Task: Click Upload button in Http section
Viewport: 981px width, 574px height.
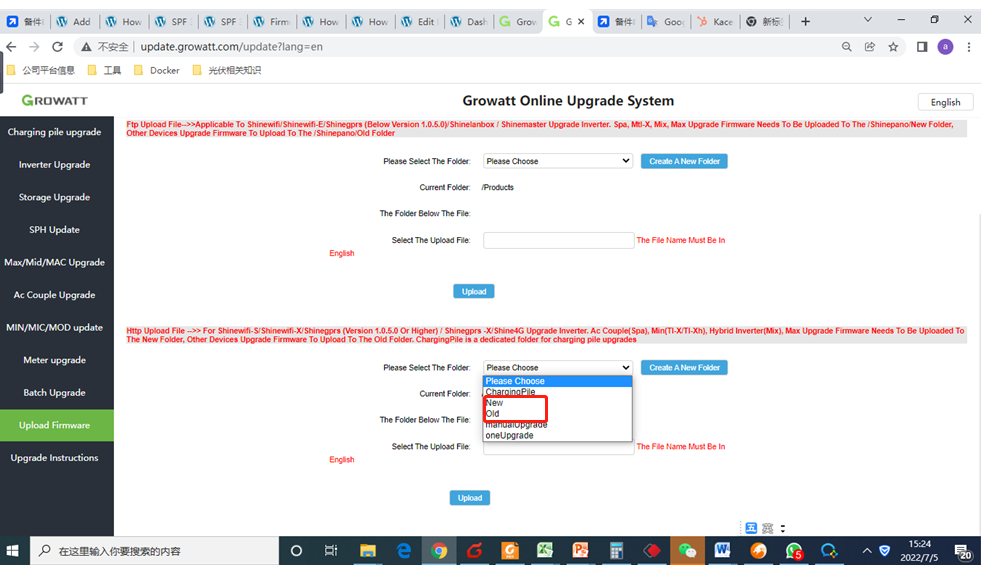Action: click(470, 498)
